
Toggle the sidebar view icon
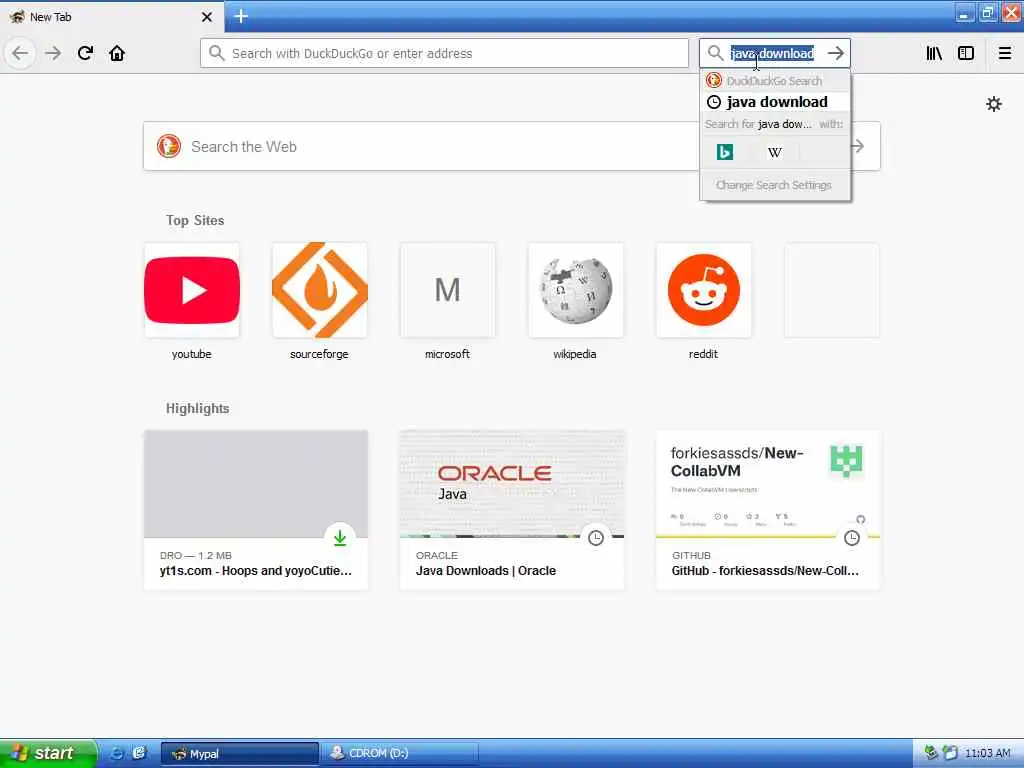[966, 53]
